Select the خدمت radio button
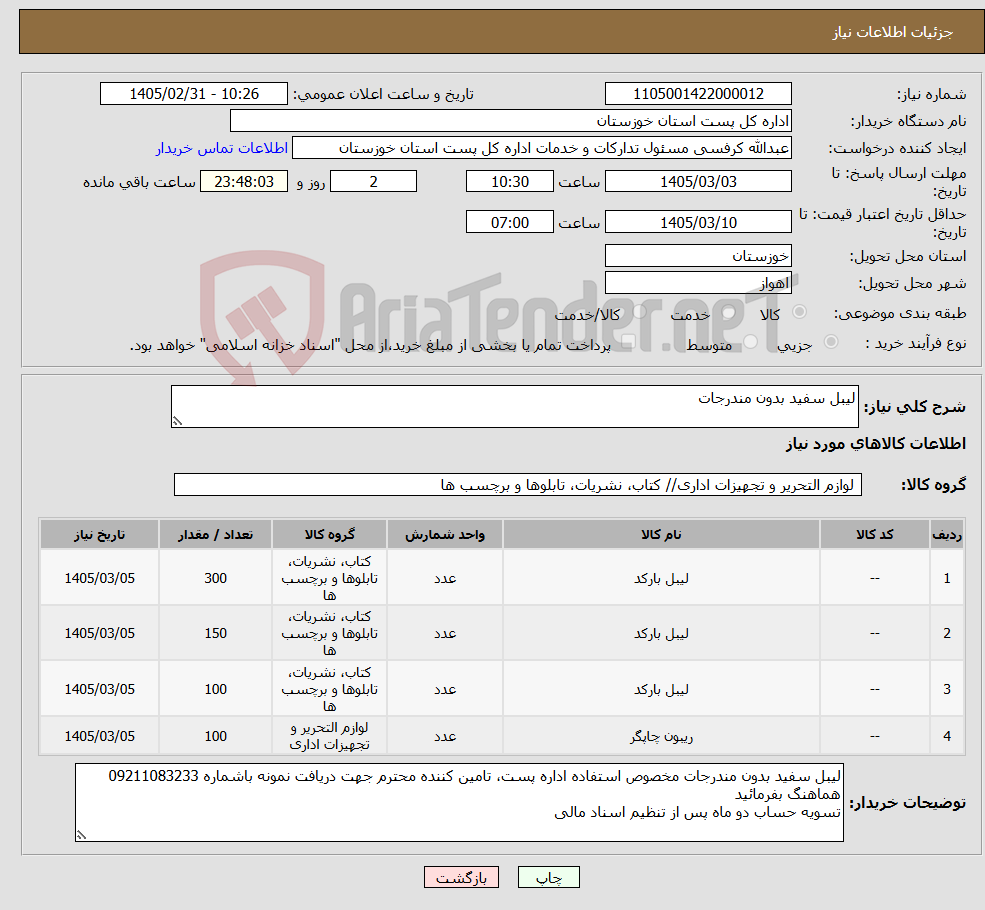The width and height of the screenshot is (985, 910). (728, 312)
